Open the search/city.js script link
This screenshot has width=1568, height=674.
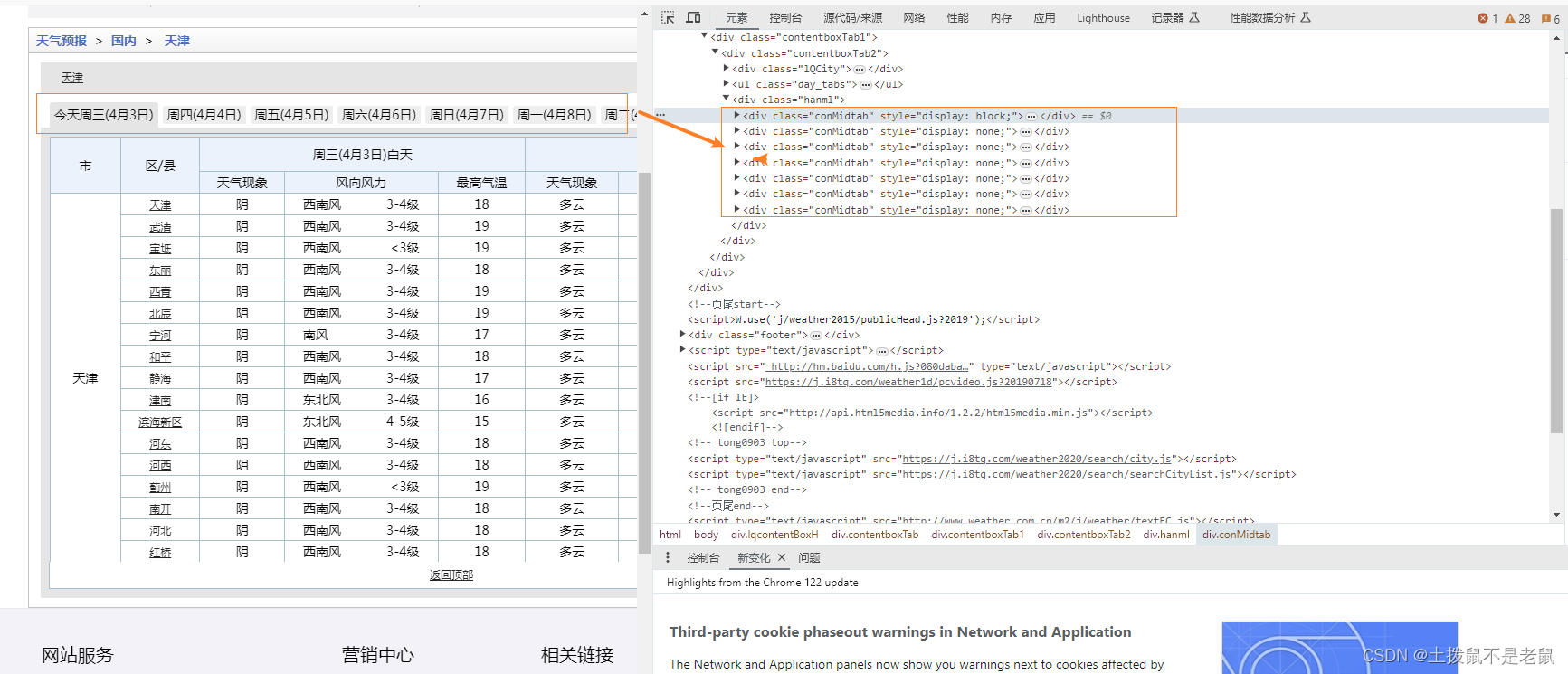[x=1037, y=459]
